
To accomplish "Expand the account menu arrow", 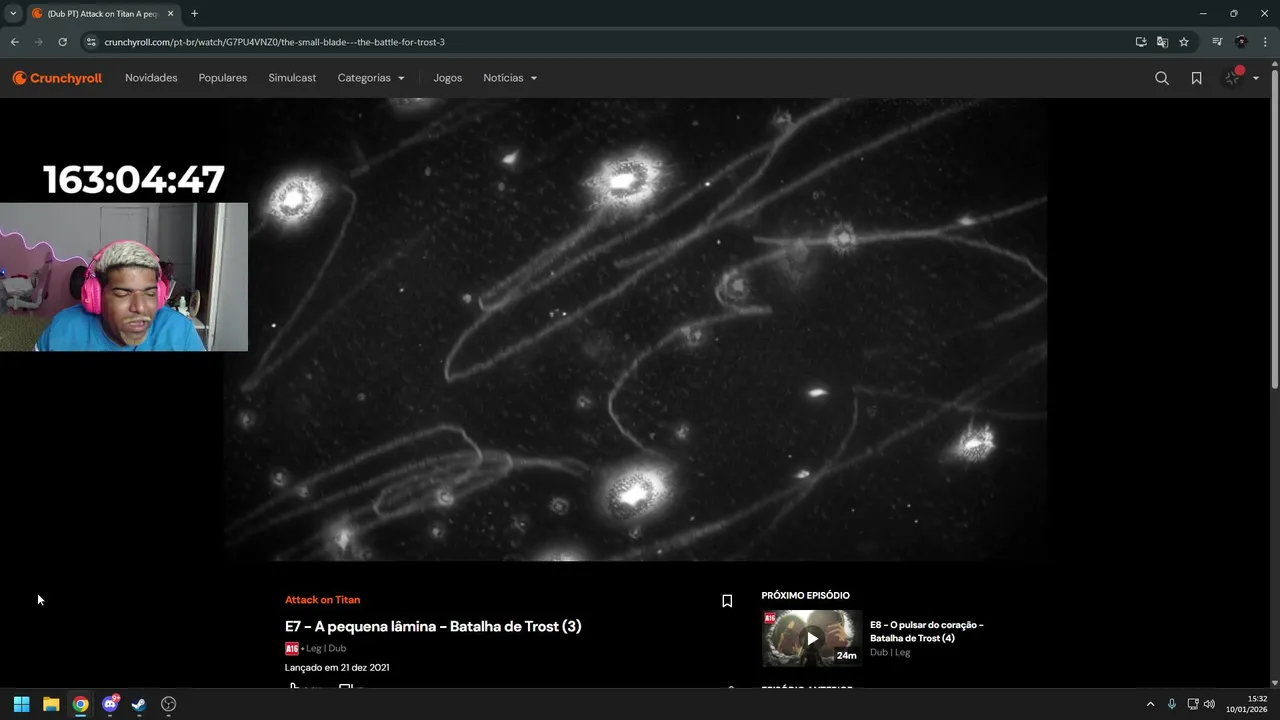I will (1256, 78).
